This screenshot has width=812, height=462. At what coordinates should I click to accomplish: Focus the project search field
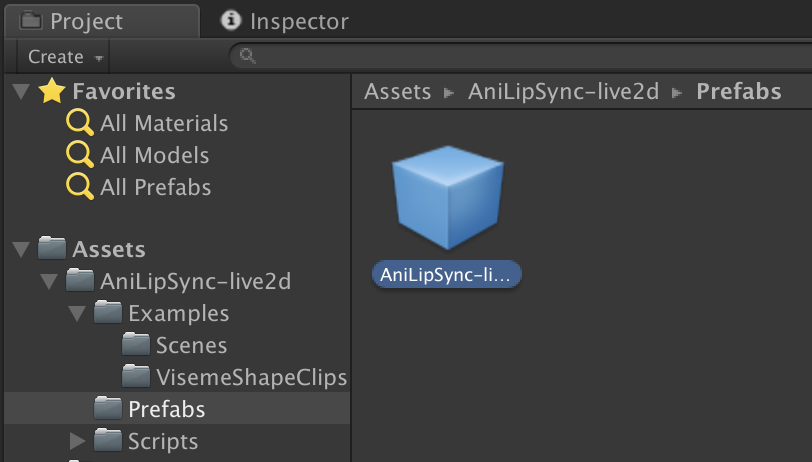tap(521, 56)
